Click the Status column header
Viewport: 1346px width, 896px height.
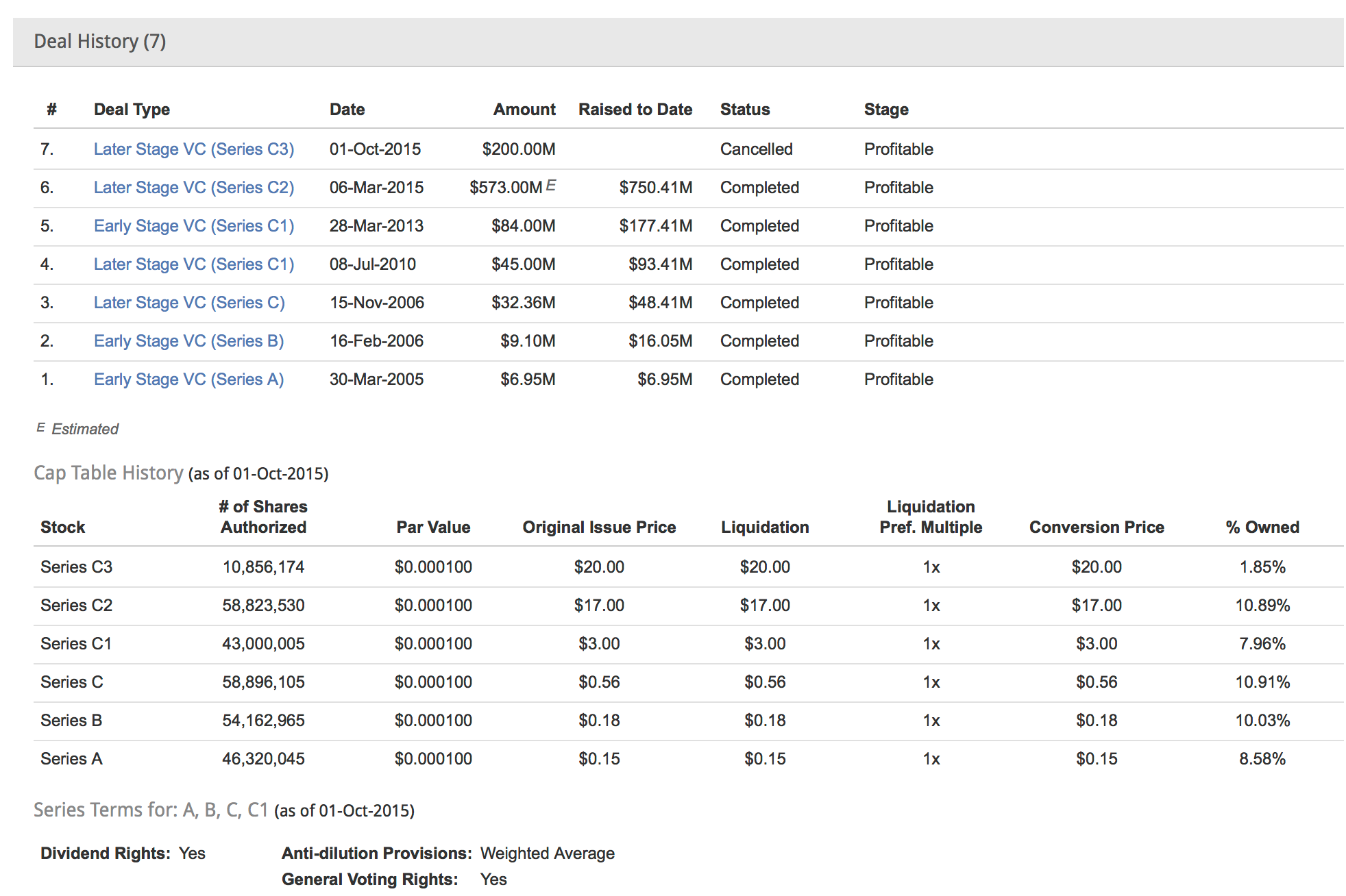tap(744, 110)
